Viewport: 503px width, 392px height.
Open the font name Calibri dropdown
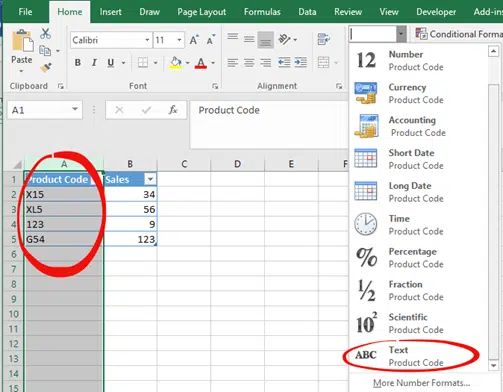pos(147,40)
